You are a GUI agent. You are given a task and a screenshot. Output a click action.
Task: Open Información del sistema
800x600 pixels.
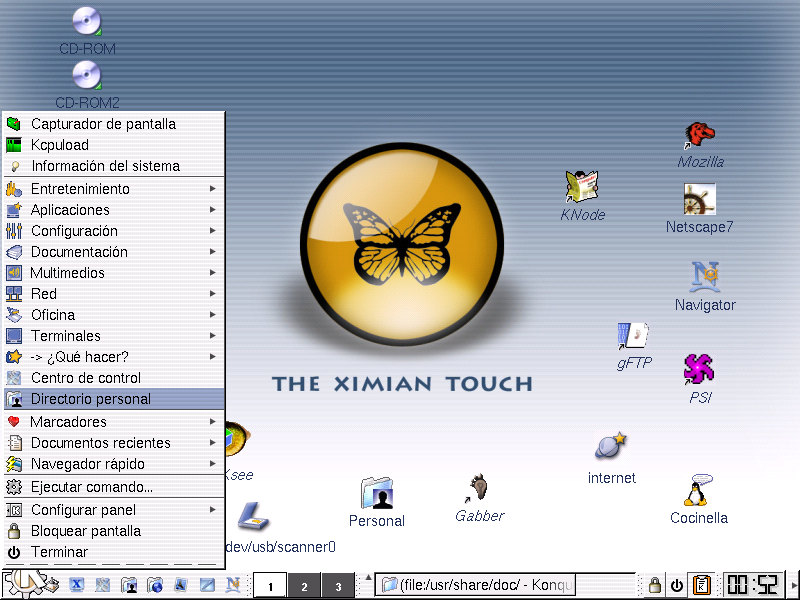[113, 165]
